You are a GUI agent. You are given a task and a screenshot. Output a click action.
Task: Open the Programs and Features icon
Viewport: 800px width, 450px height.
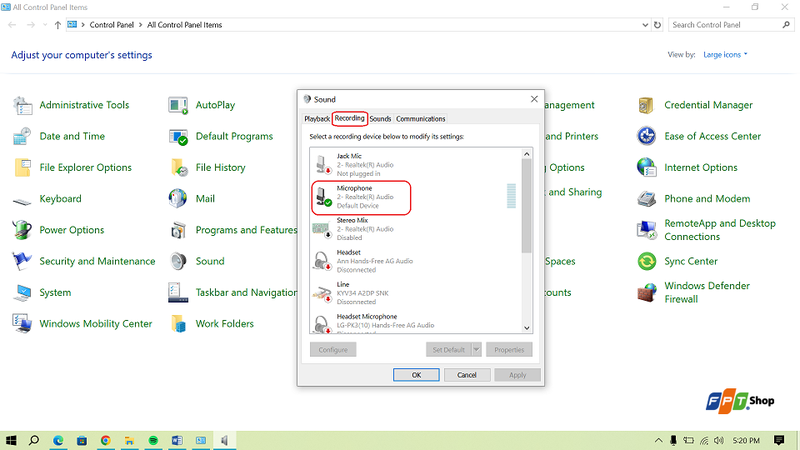click(x=178, y=230)
